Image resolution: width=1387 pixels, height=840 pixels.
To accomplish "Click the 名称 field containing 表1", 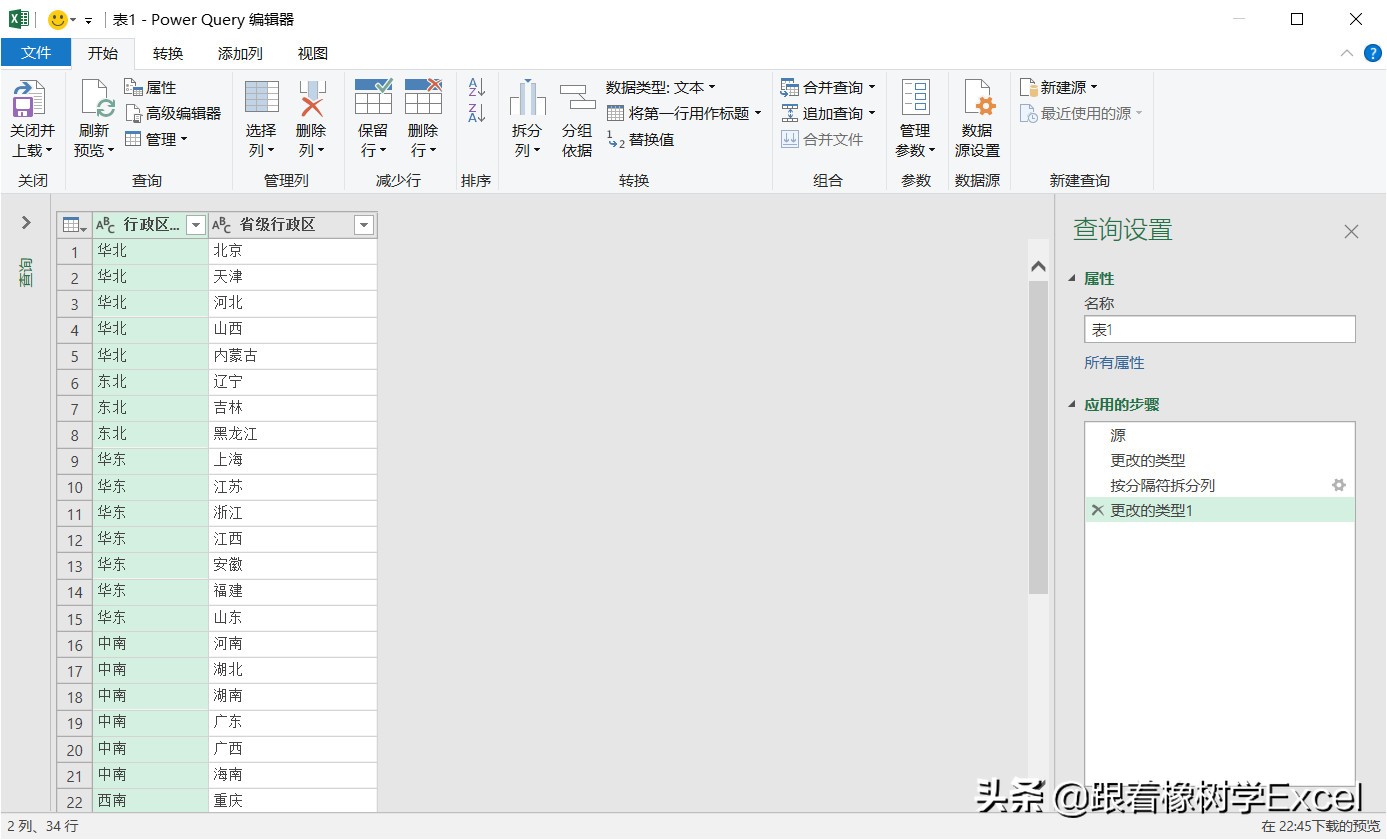I will 1219,329.
